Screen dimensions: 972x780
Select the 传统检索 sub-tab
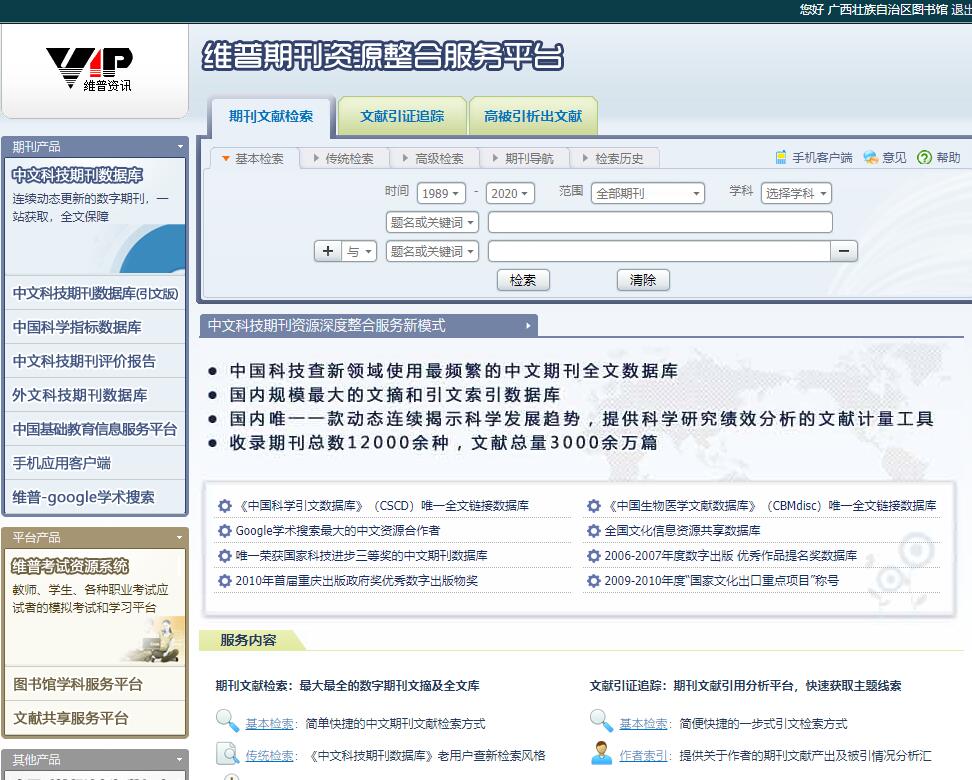tap(344, 159)
